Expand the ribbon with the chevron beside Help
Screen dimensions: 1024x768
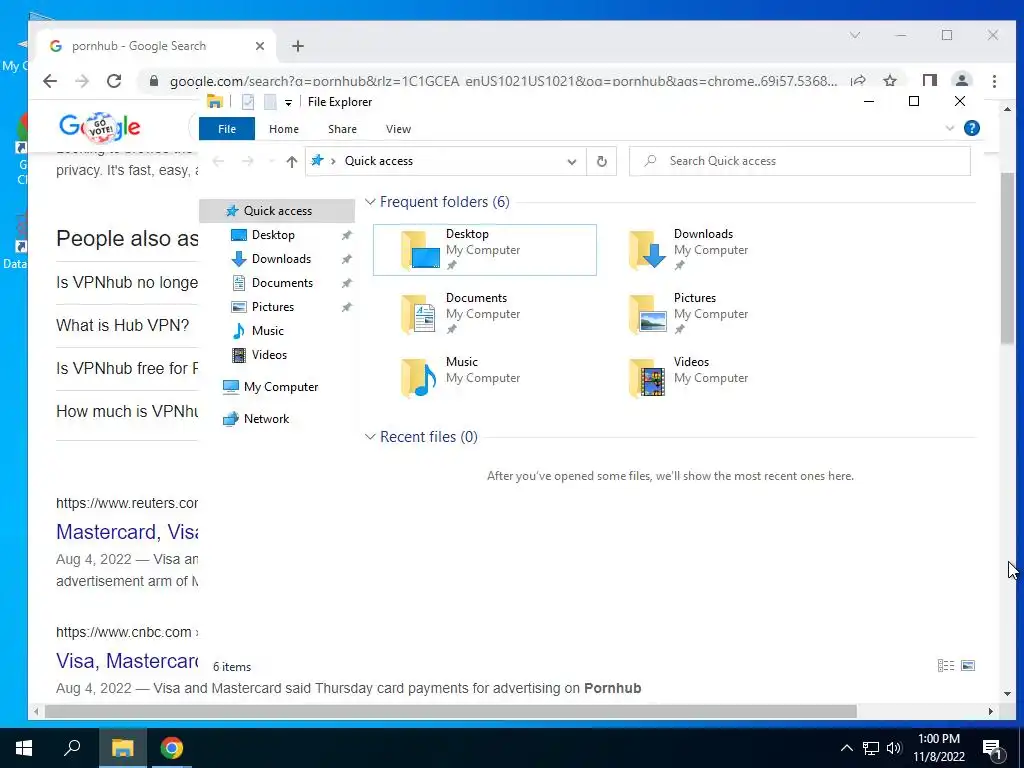pos(950,128)
